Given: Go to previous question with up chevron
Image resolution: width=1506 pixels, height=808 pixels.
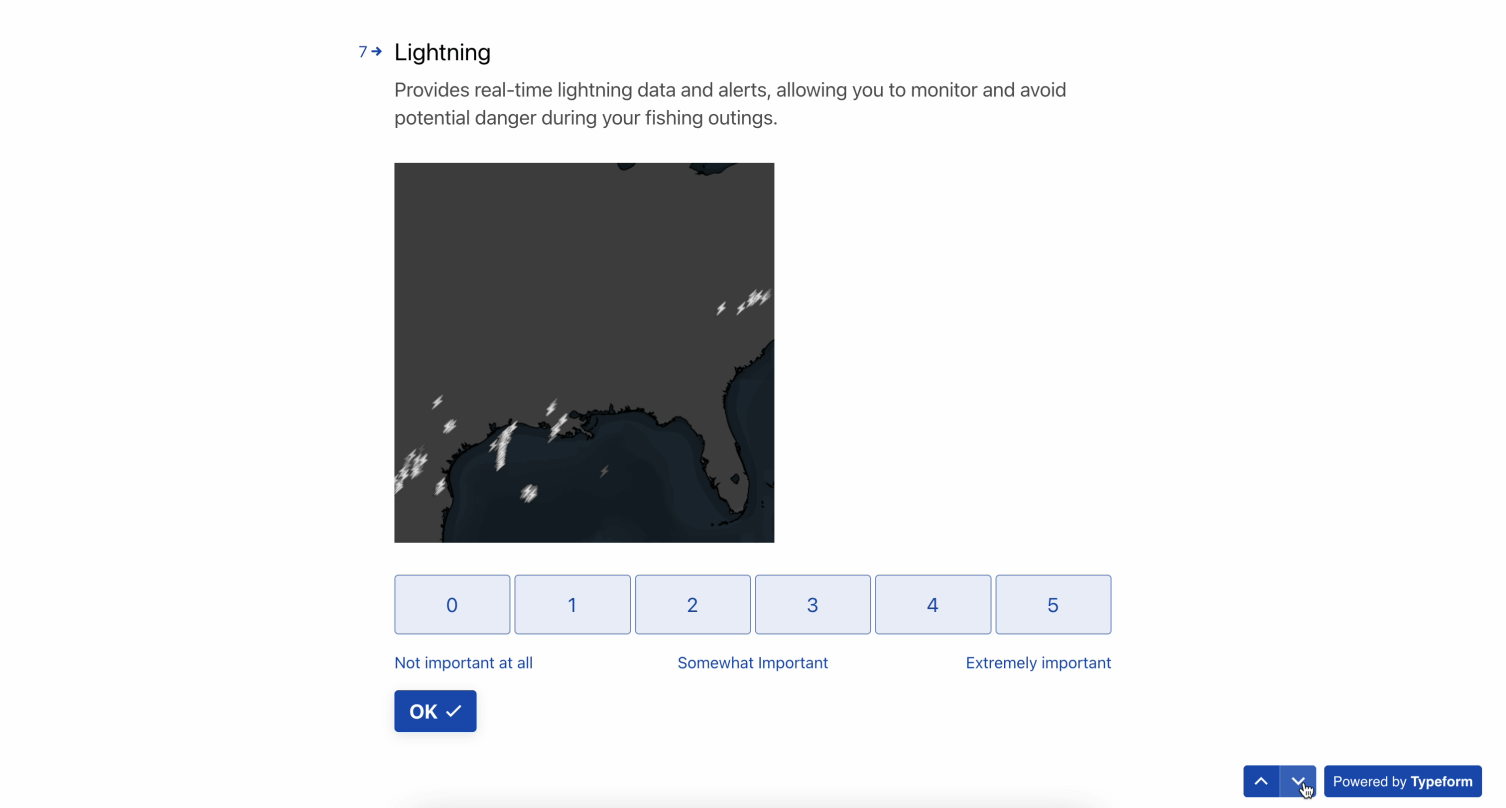Looking at the screenshot, I should pyautogui.click(x=1261, y=781).
